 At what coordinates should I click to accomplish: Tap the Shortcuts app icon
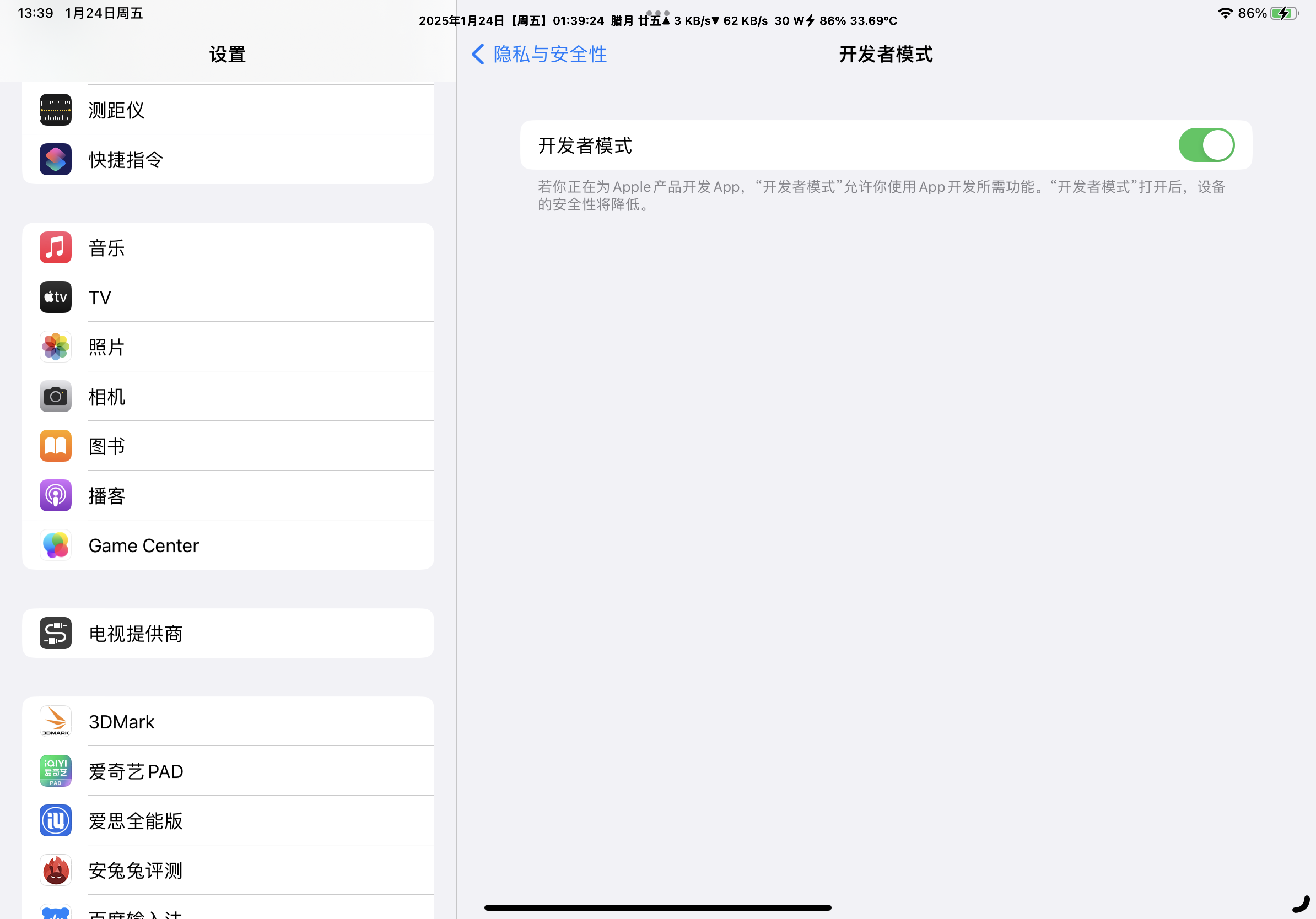[56, 159]
